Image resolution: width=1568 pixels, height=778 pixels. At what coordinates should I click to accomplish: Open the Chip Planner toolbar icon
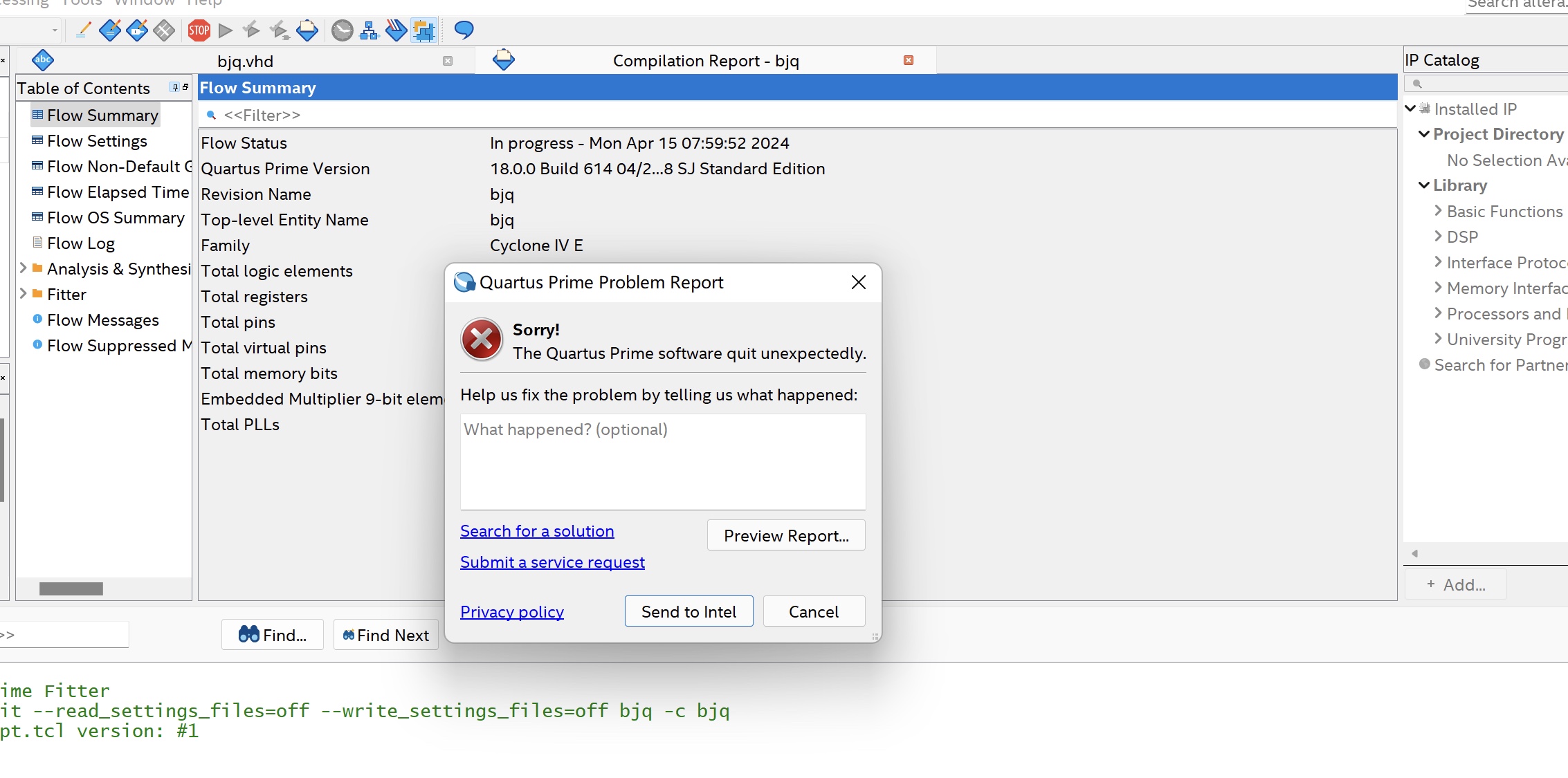point(423,30)
